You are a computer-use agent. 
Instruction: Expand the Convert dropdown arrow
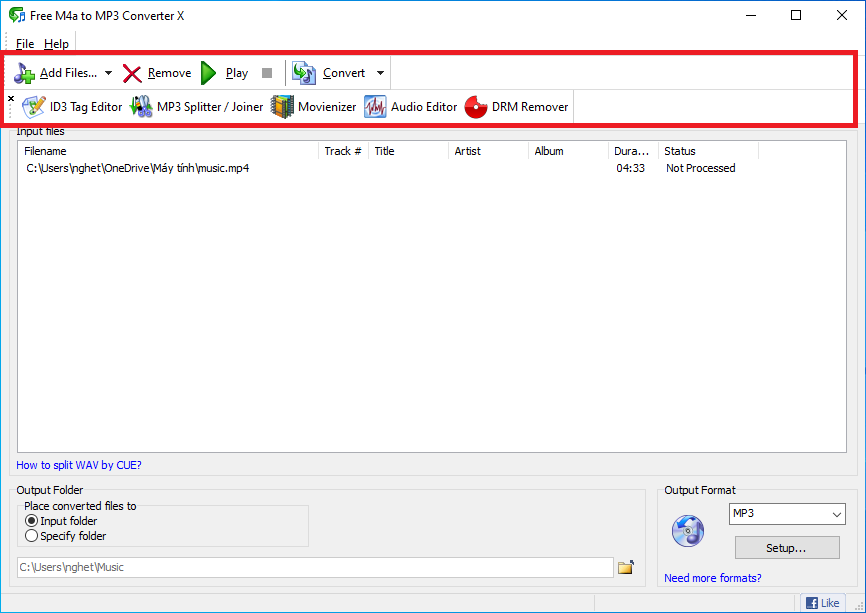click(x=380, y=73)
